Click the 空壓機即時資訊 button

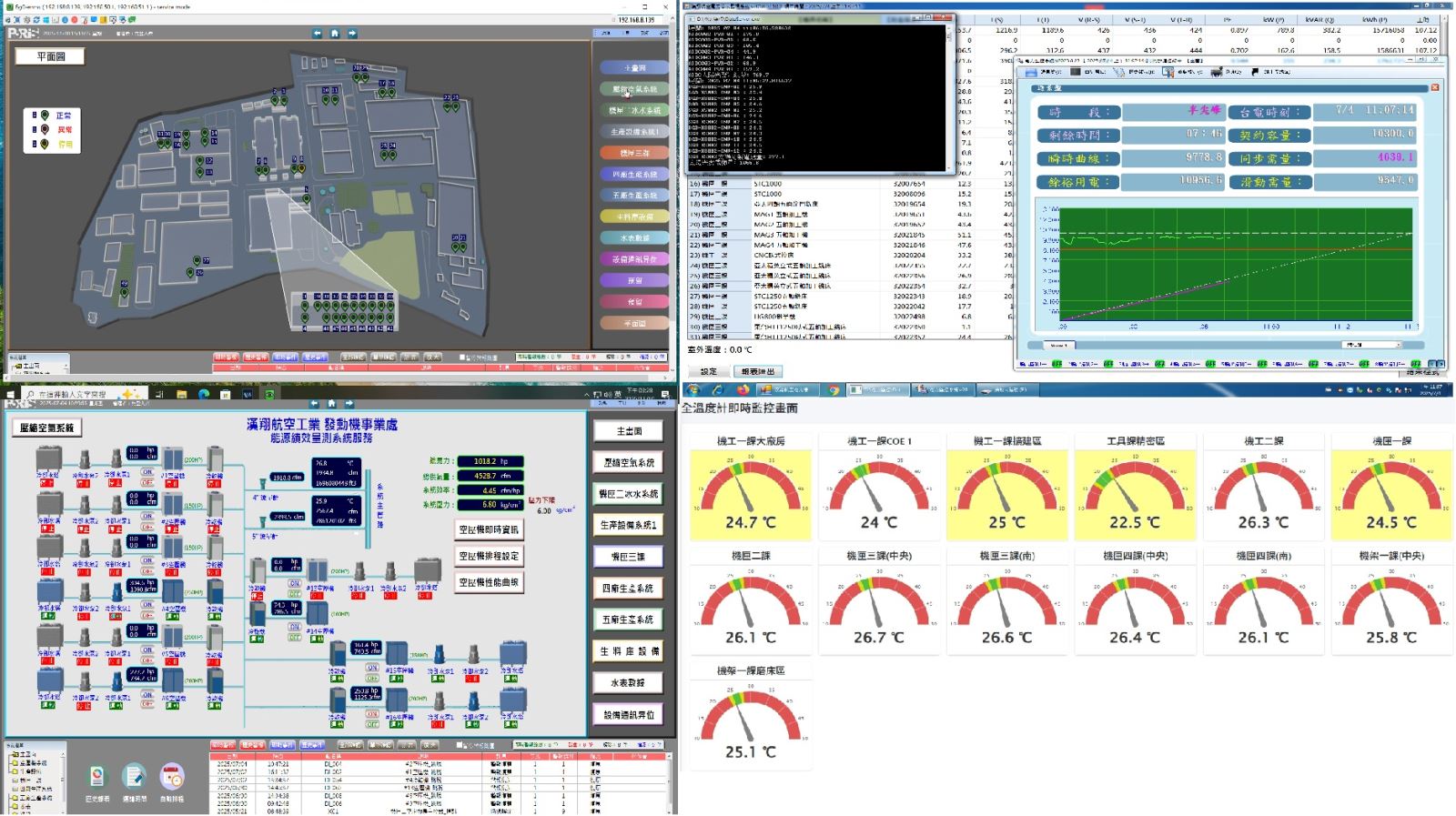(x=489, y=529)
